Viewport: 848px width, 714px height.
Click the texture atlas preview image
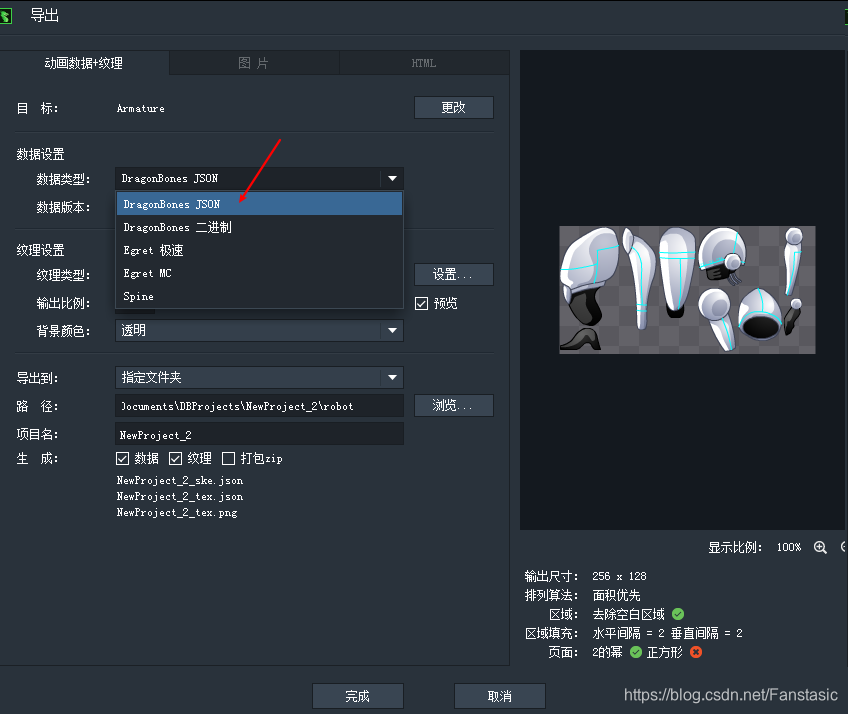pos(687,290)
